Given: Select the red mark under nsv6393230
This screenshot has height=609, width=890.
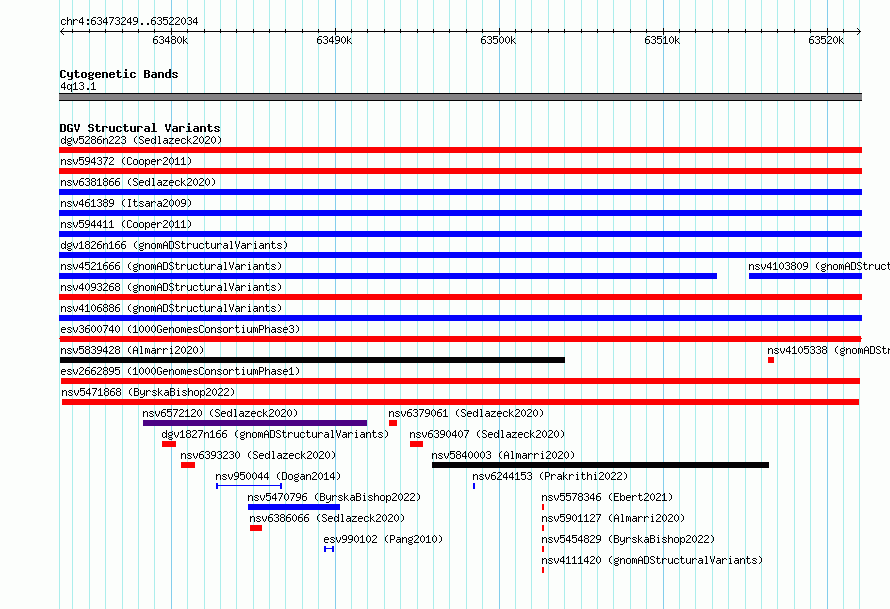Looking at the screenshot, I should [x=188, y=465].
